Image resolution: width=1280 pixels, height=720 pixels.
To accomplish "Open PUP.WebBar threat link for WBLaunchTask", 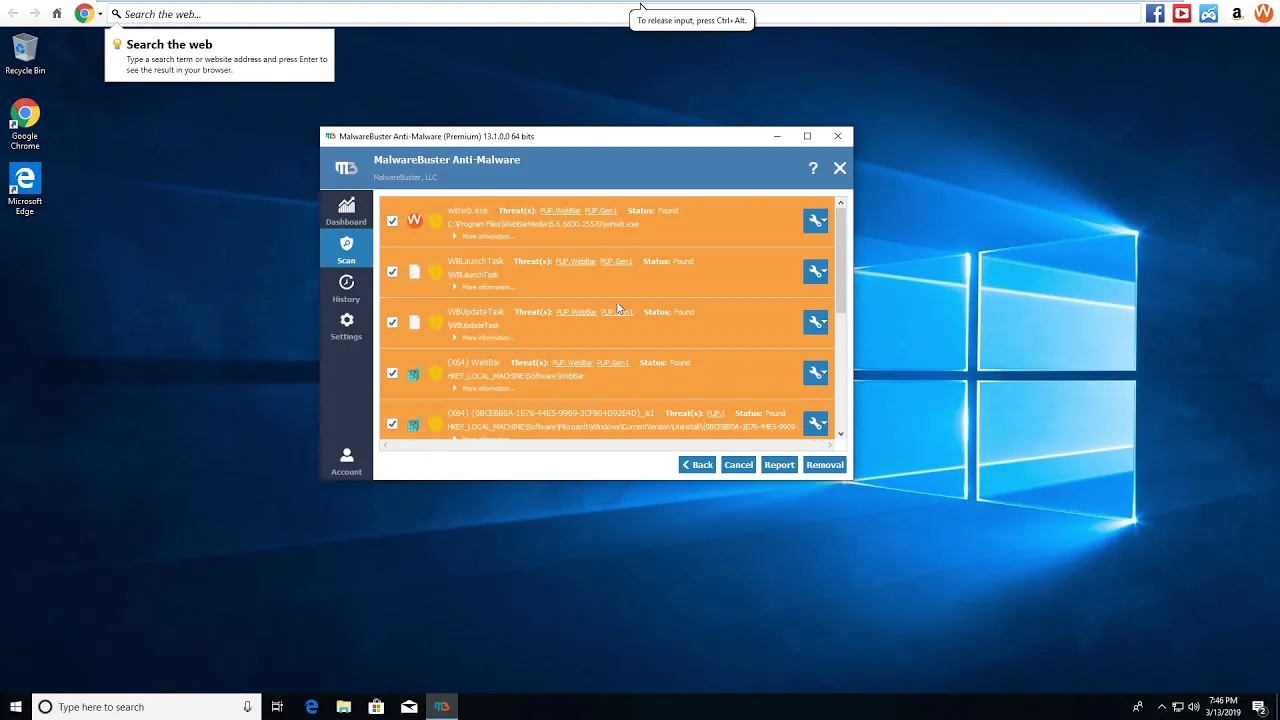I will 576,262.
